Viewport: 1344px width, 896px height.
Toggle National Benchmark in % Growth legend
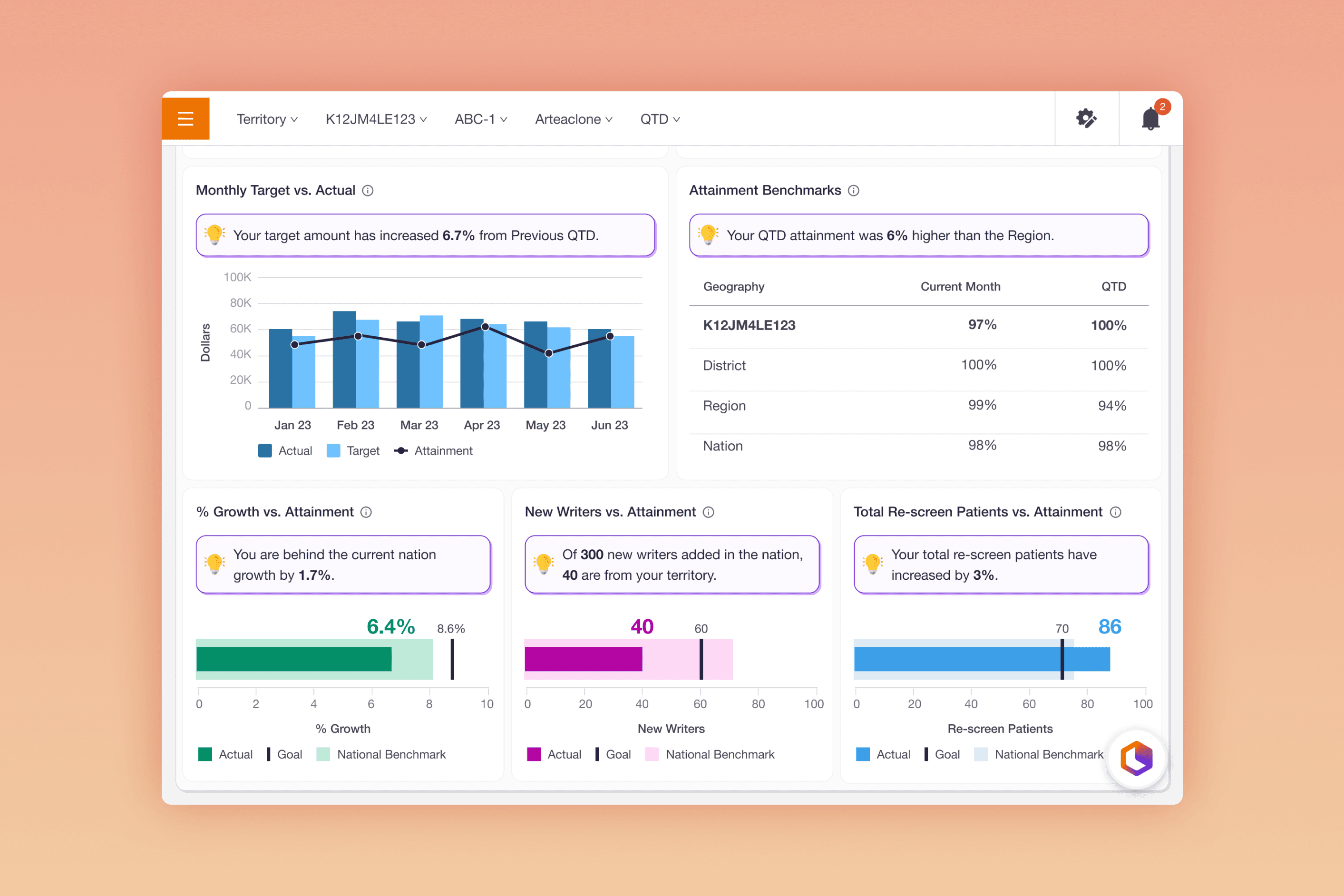pos(381,755)
